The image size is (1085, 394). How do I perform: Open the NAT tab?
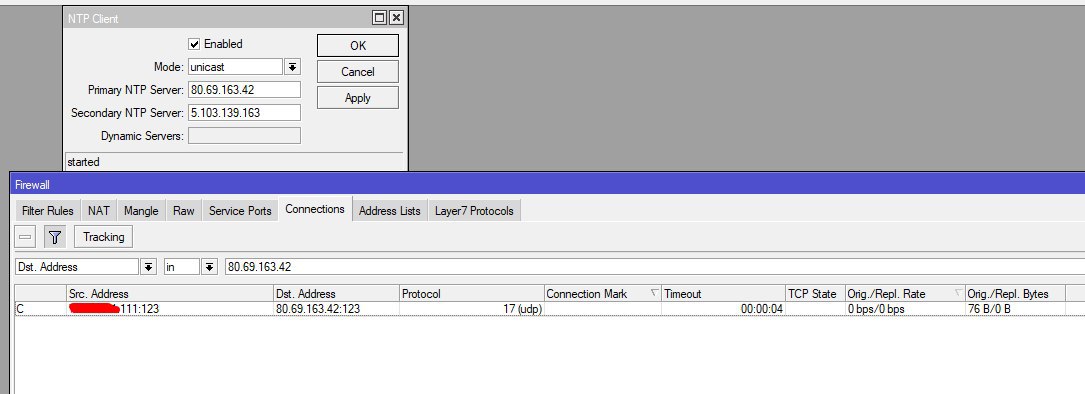(x=99, y=211)
